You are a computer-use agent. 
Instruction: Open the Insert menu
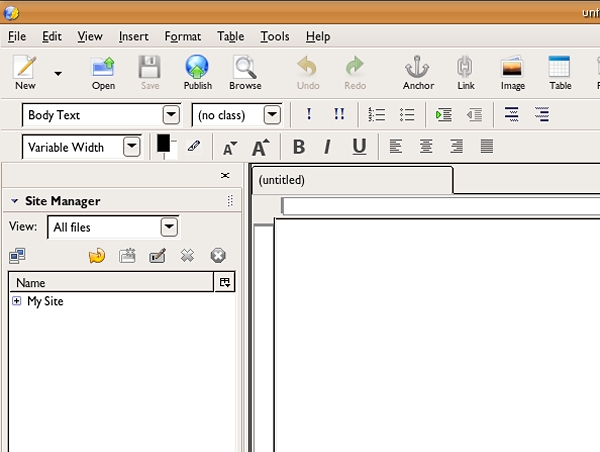[133, 37]
